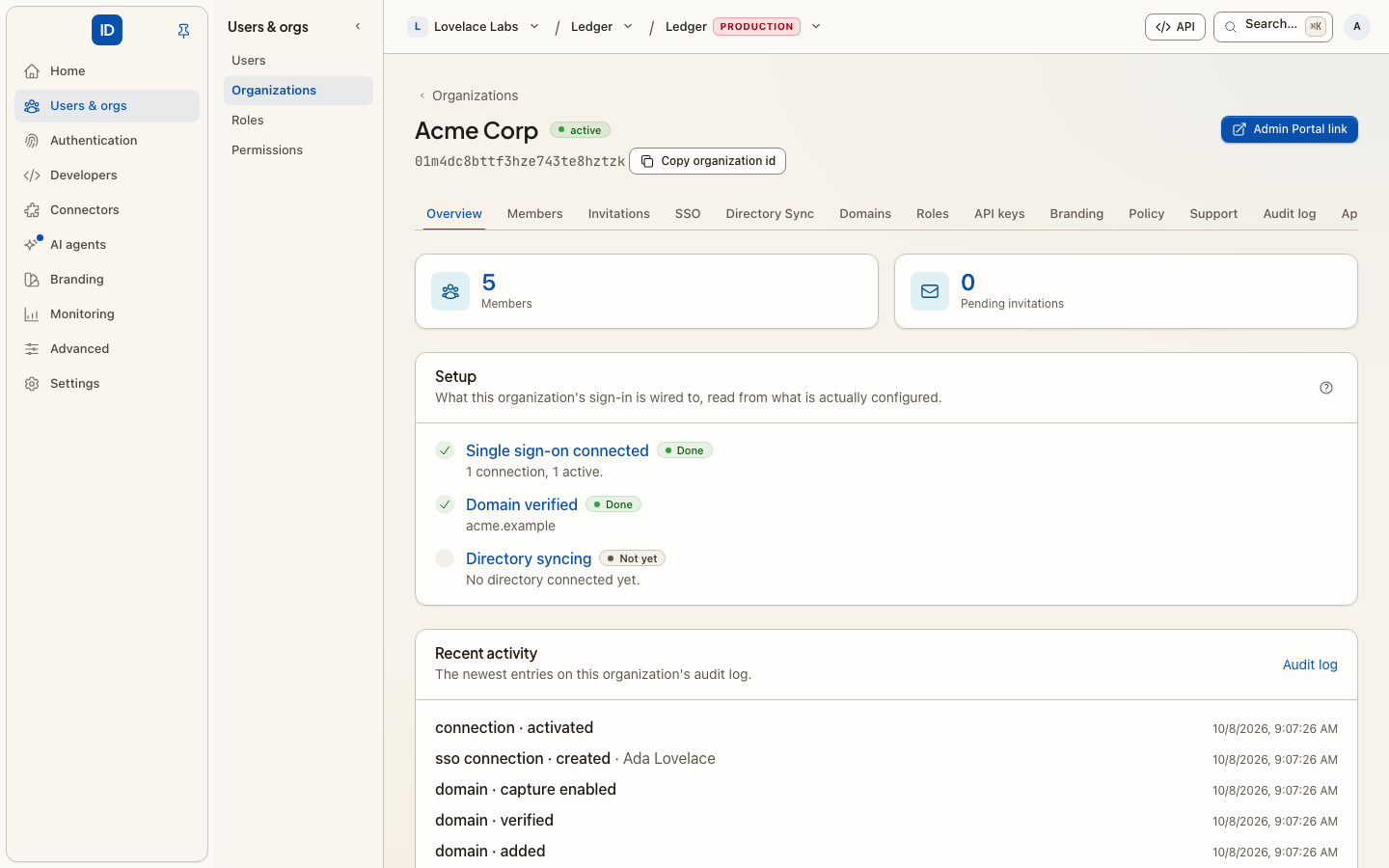This screenshot has height=868, width=1389.
Task: Open the Admin Portal link button
Action: (x=1289, y=129)
